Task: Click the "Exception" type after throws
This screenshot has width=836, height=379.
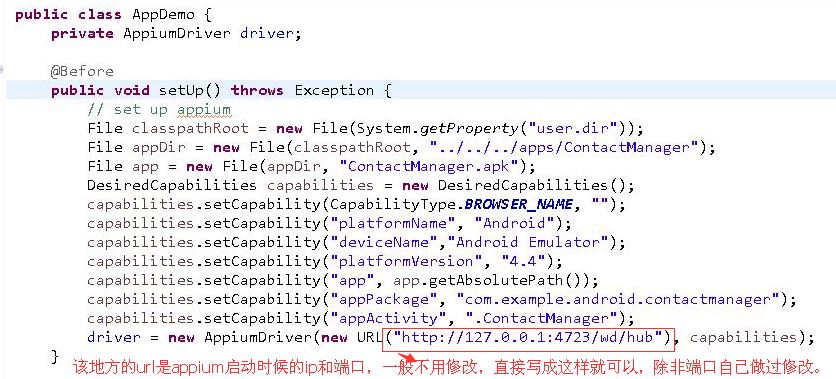Action: pyautogui.click(x=334, y=91)
